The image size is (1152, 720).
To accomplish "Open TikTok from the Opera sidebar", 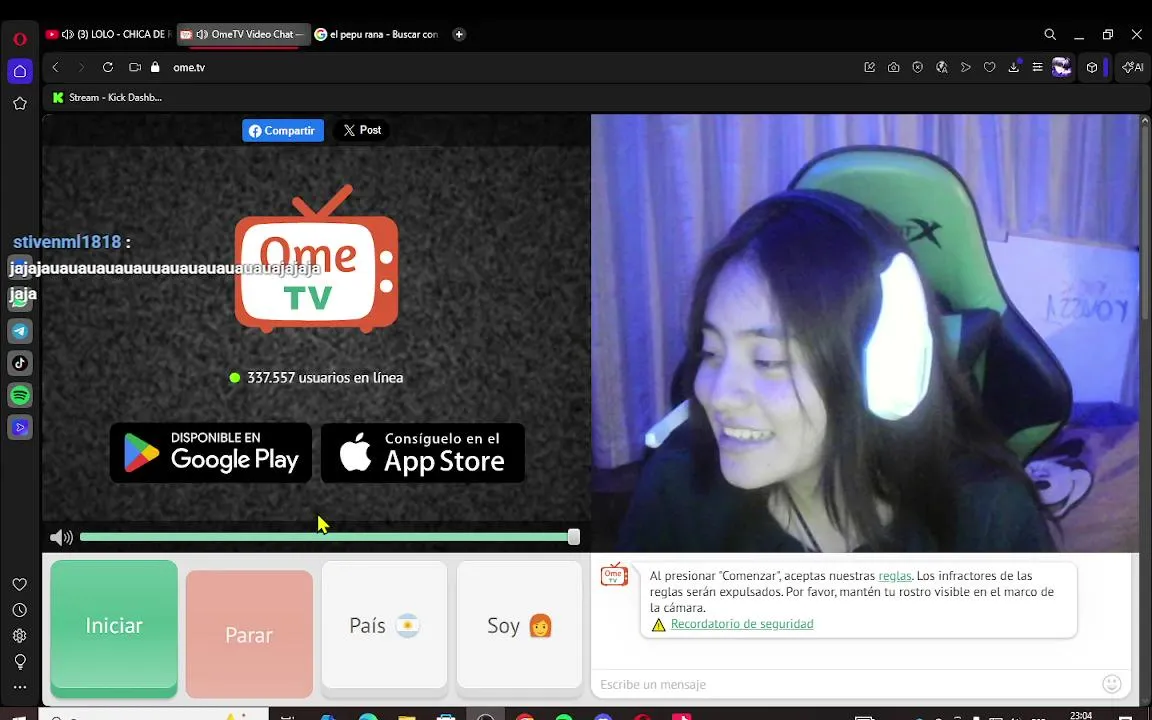I will click(20, 363).
